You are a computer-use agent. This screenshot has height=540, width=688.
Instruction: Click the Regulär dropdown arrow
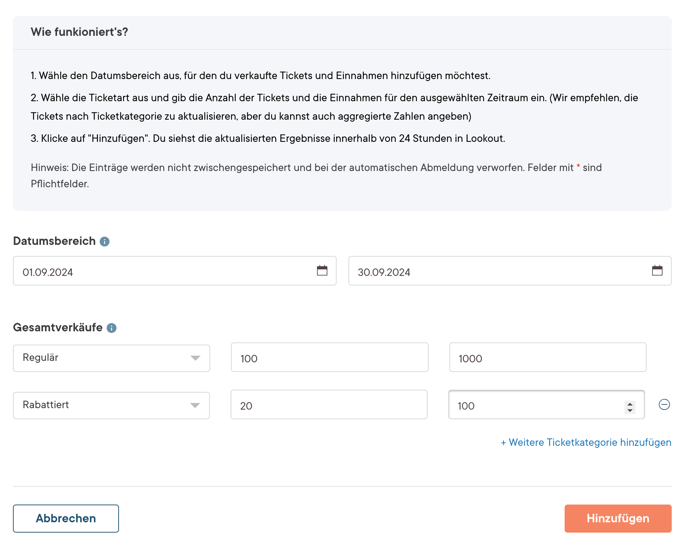point(195,358)
